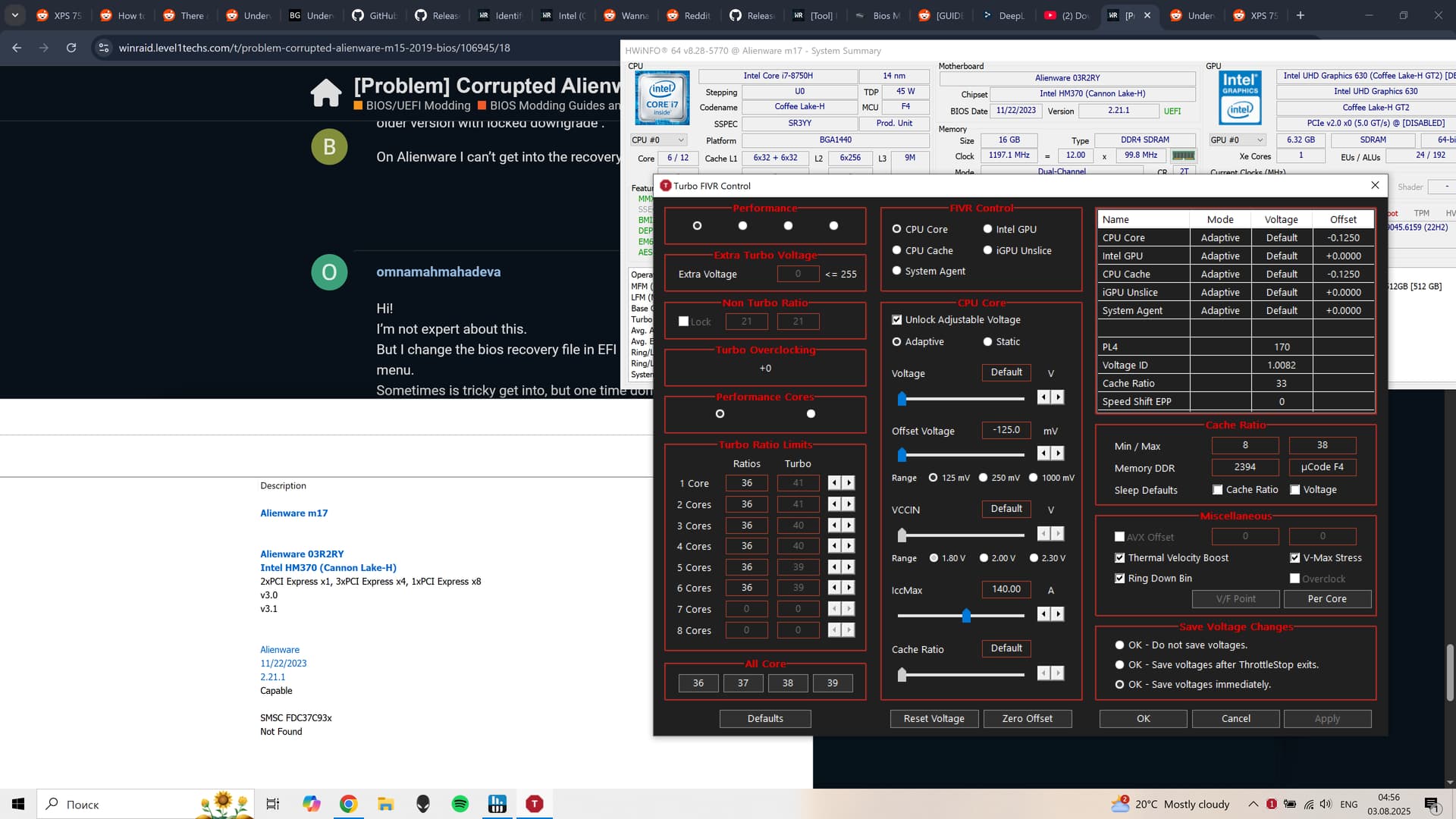Open ThrottleStop from the taskbar
The image size is (1456, 819).
[x=534, y=804]
